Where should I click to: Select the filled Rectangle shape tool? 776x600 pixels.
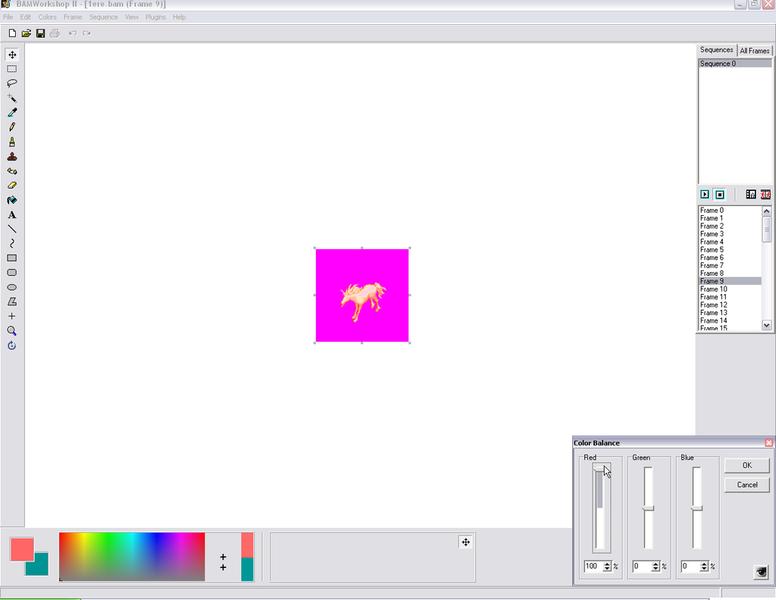pos(12,258)
